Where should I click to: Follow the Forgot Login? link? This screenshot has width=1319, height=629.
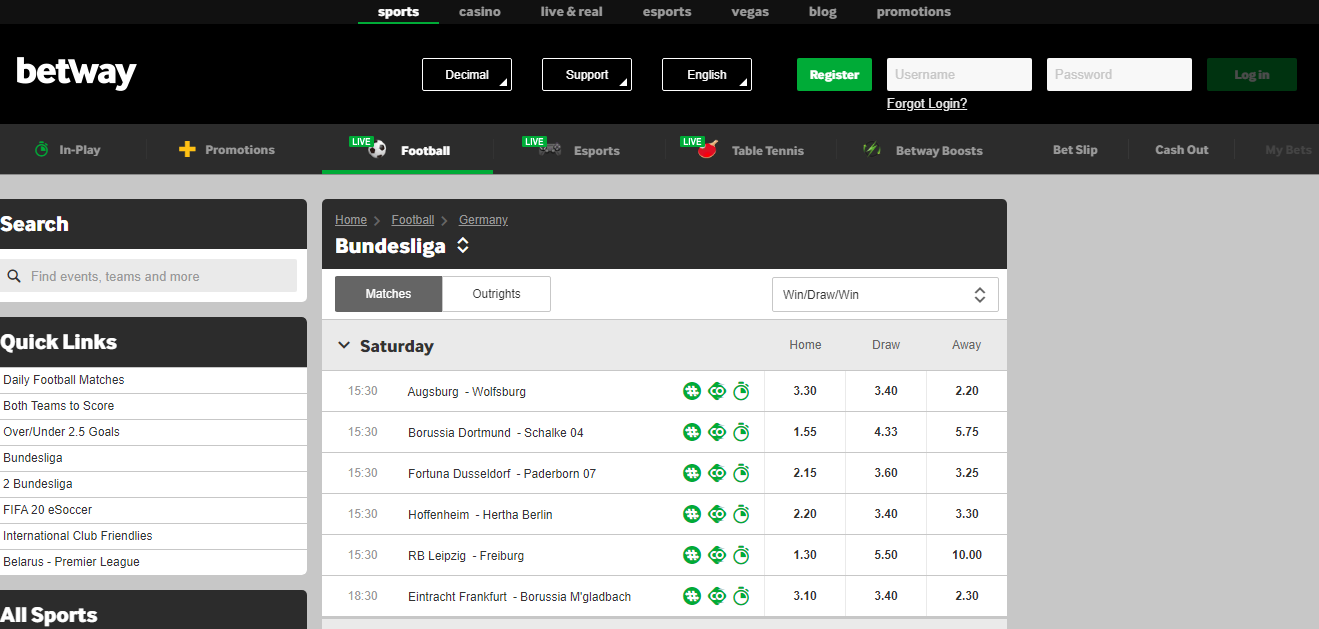point(927,104)
